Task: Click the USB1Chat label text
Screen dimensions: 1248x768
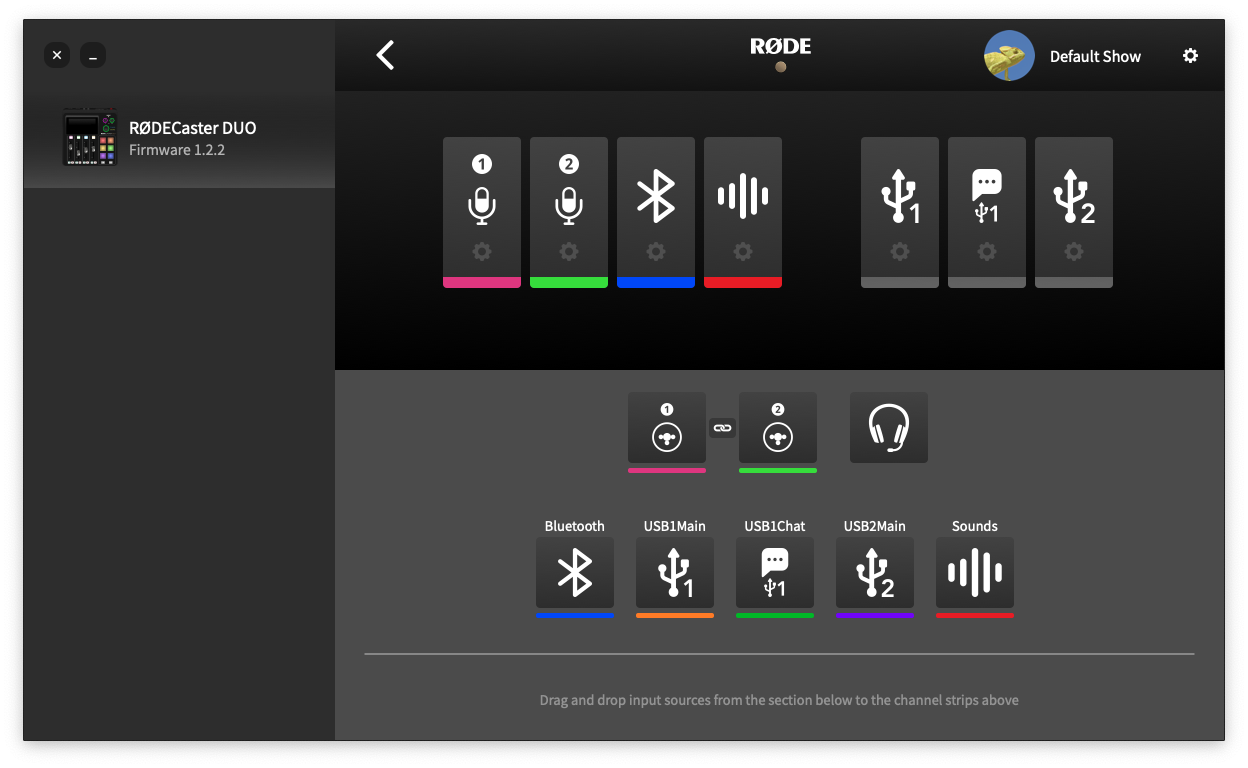Action: tap(775, 526)
